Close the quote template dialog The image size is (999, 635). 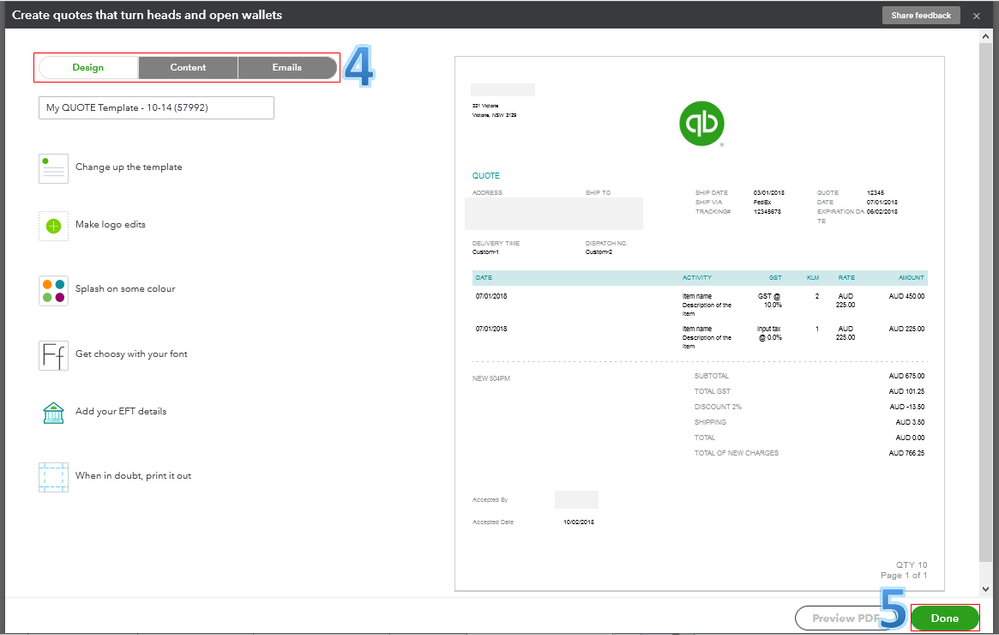976,16
